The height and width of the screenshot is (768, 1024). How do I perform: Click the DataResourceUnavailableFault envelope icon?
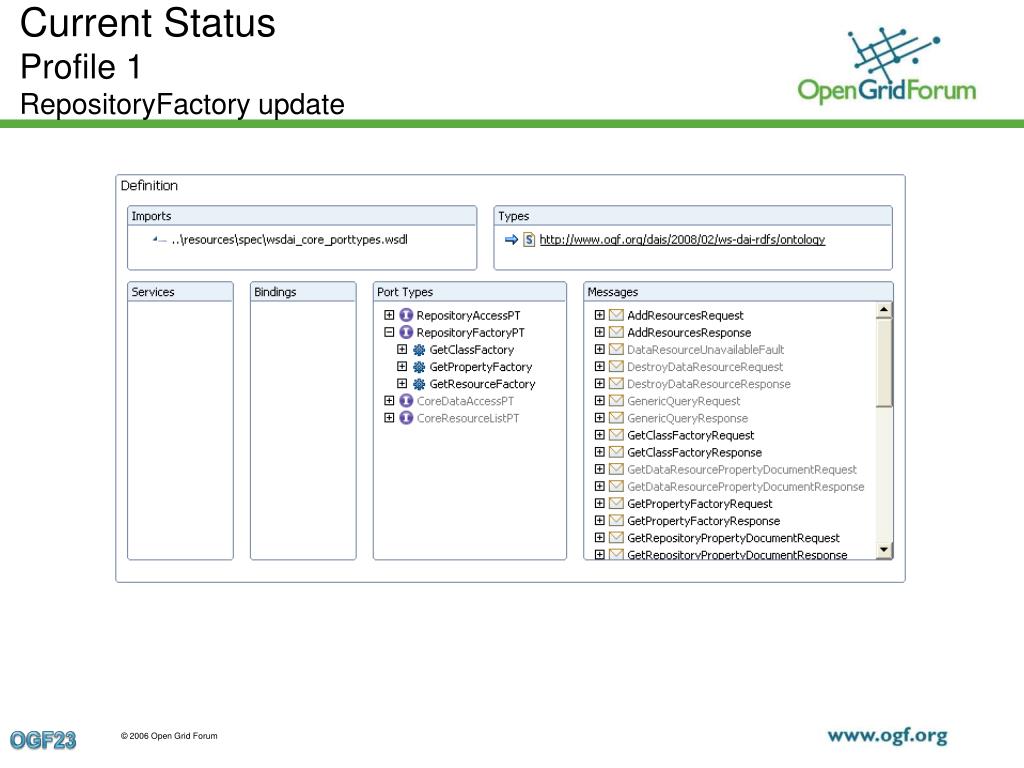point(616,349)
